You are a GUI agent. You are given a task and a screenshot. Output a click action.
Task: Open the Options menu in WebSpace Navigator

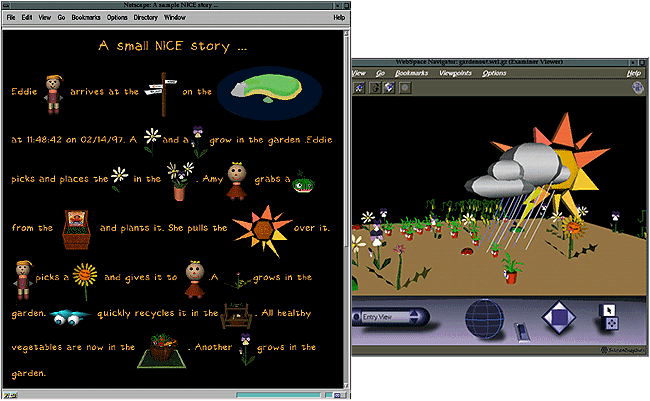pos(494,74)
